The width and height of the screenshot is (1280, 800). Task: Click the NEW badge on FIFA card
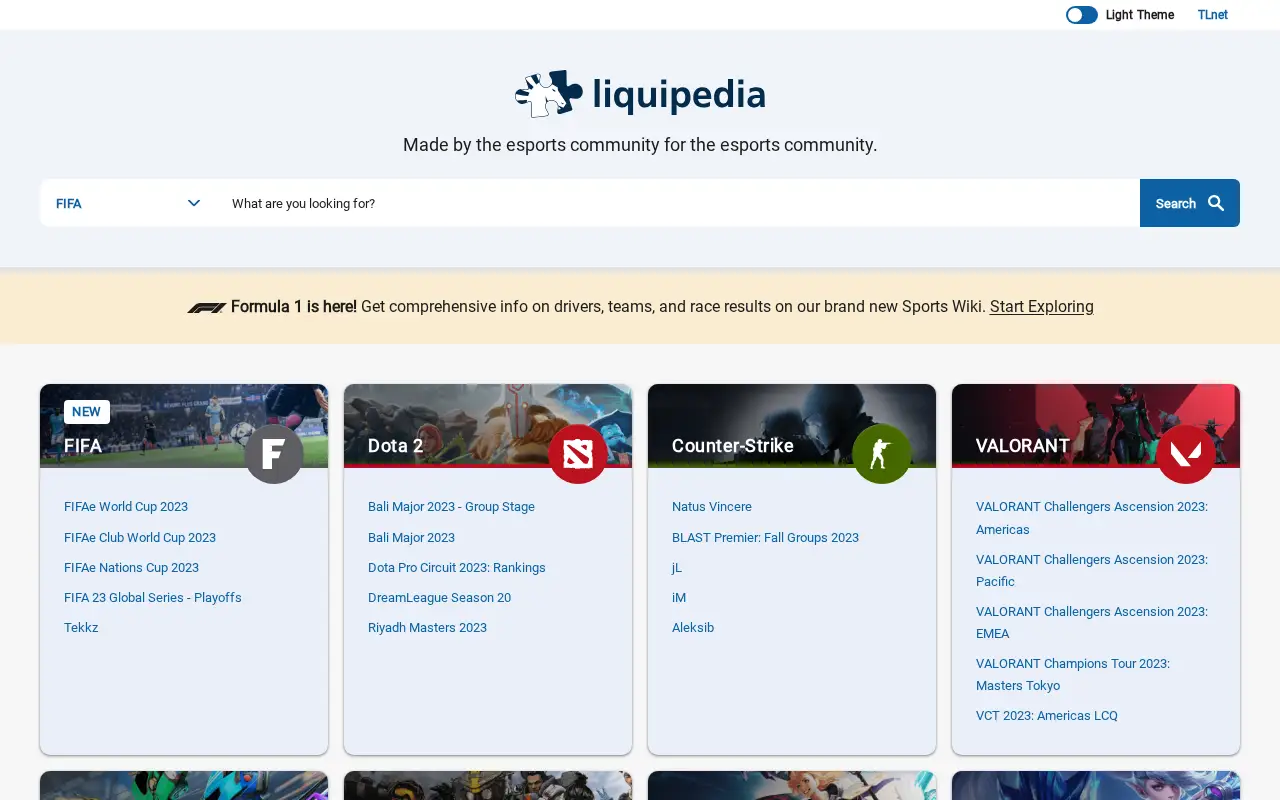[x=87, y=412]
